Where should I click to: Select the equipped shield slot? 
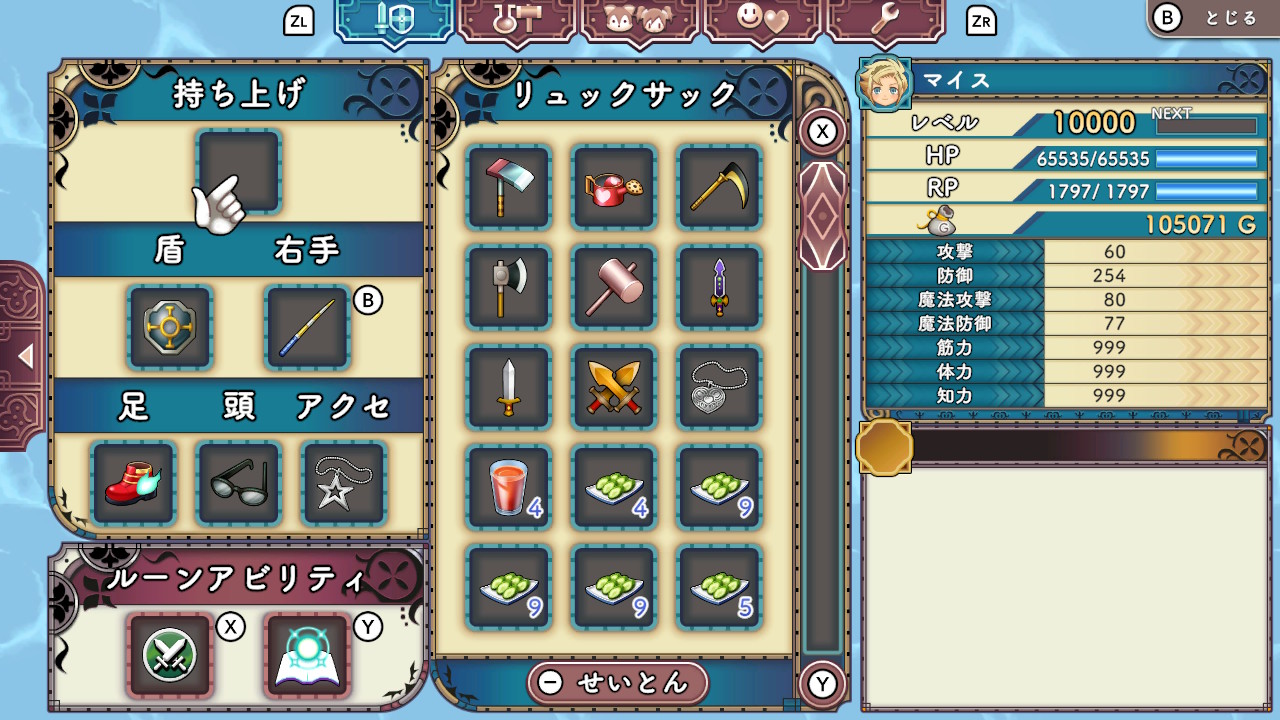[170, 327]
